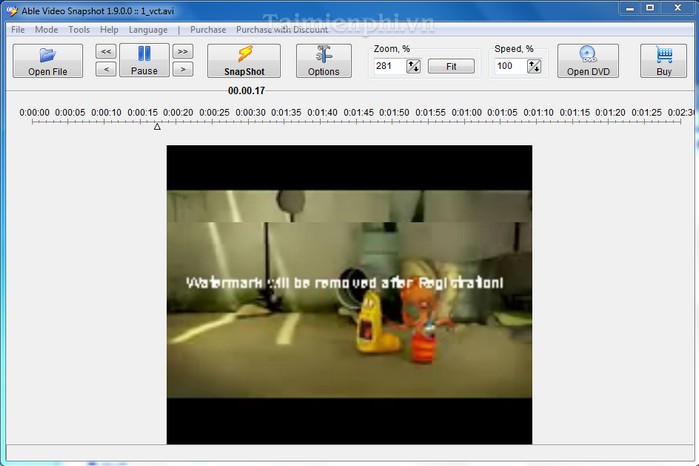
Task: Maximize the Able Video Snapshot window
Action: [x=650, y=8]
